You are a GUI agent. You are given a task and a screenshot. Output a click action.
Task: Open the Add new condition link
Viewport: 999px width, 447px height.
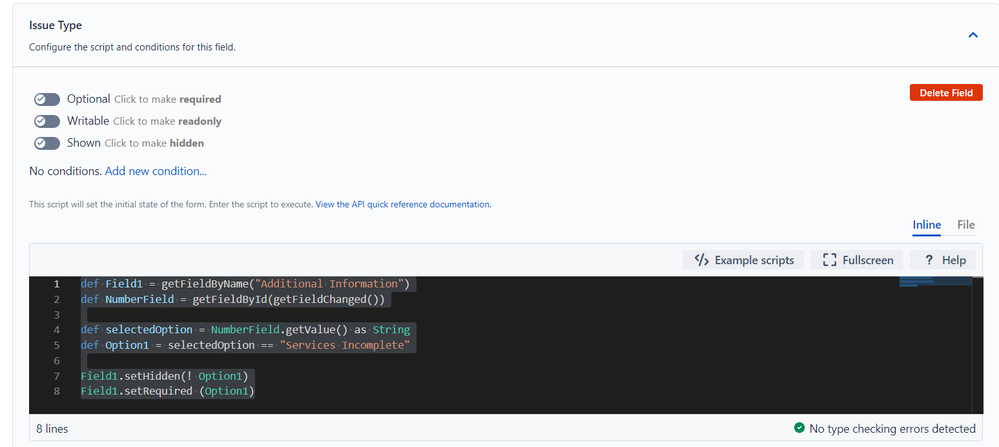pos(155,171)
